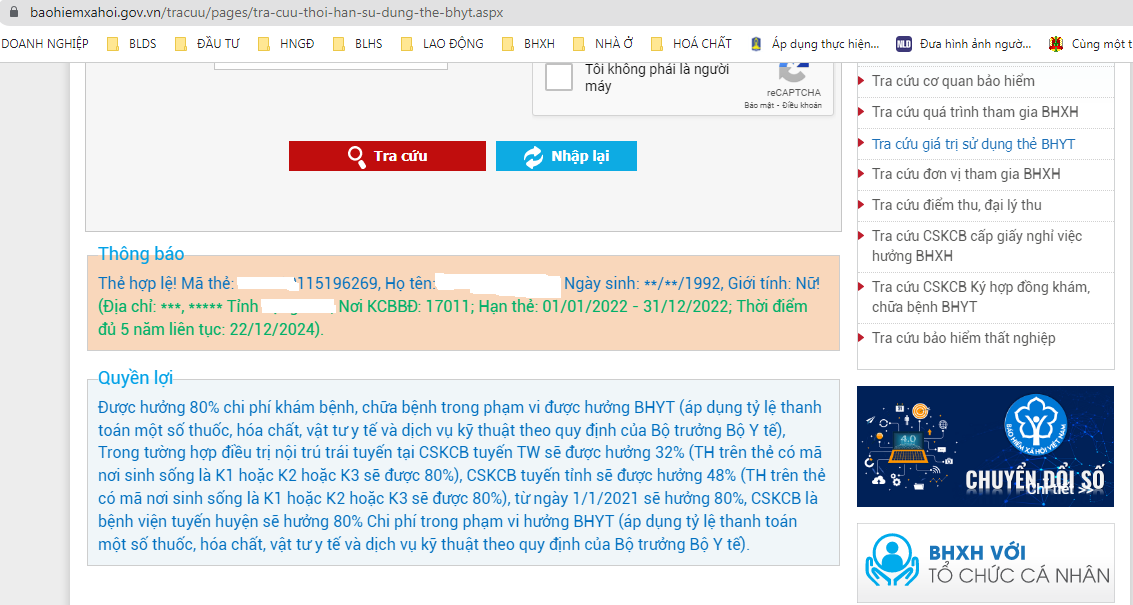Screen dimensions: 1133x605
Task: Click the hands-holding-person icon on BHXH banner
Action: tap(892, 561)
